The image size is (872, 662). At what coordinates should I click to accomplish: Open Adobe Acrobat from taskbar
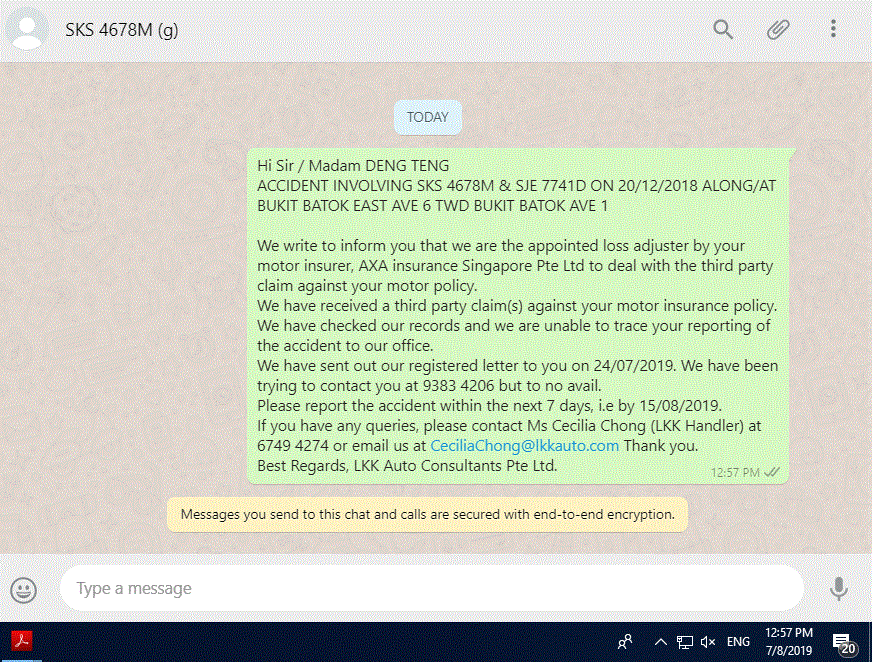(22, 641)
